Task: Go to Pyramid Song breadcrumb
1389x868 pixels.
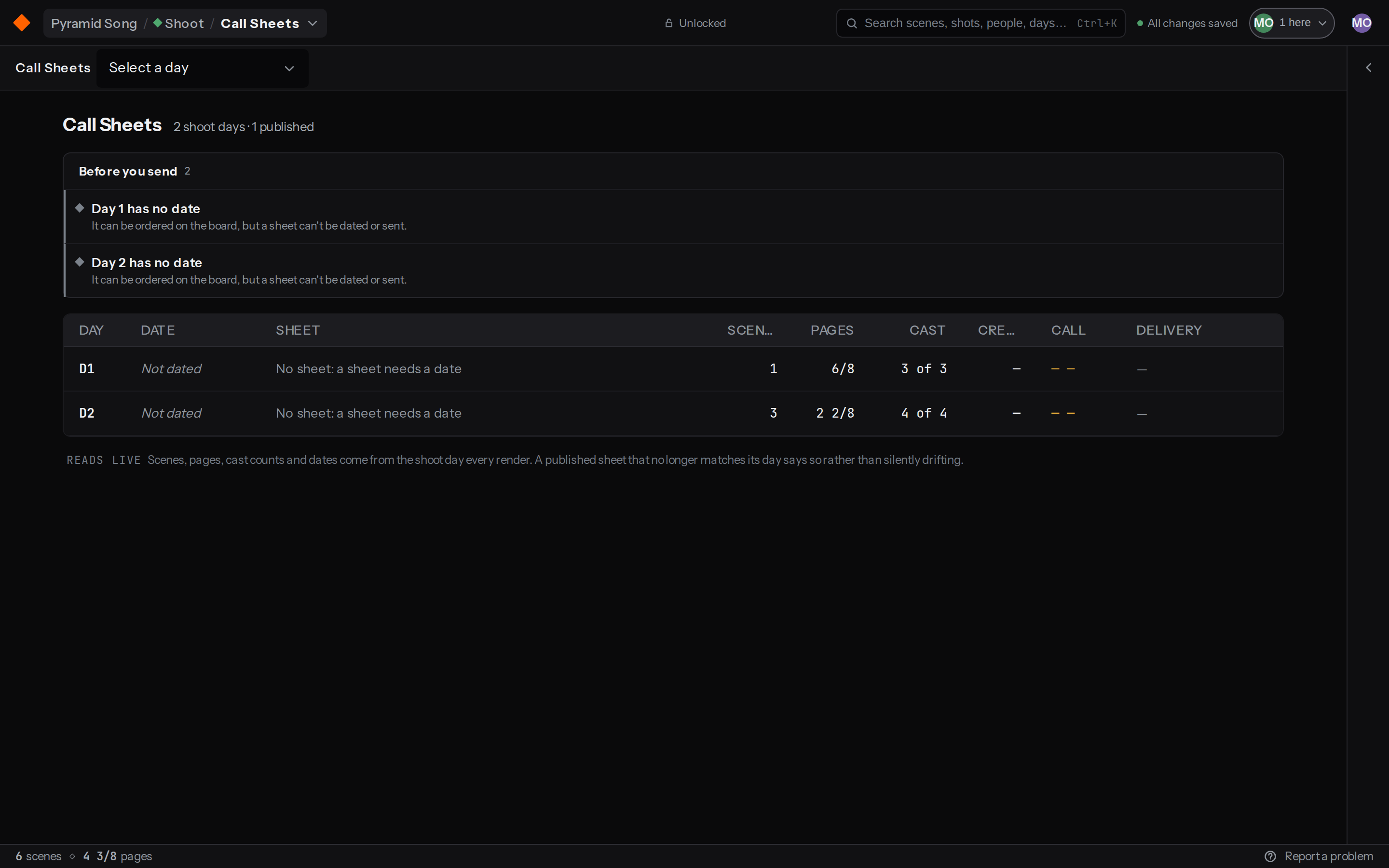Action: 94,23
